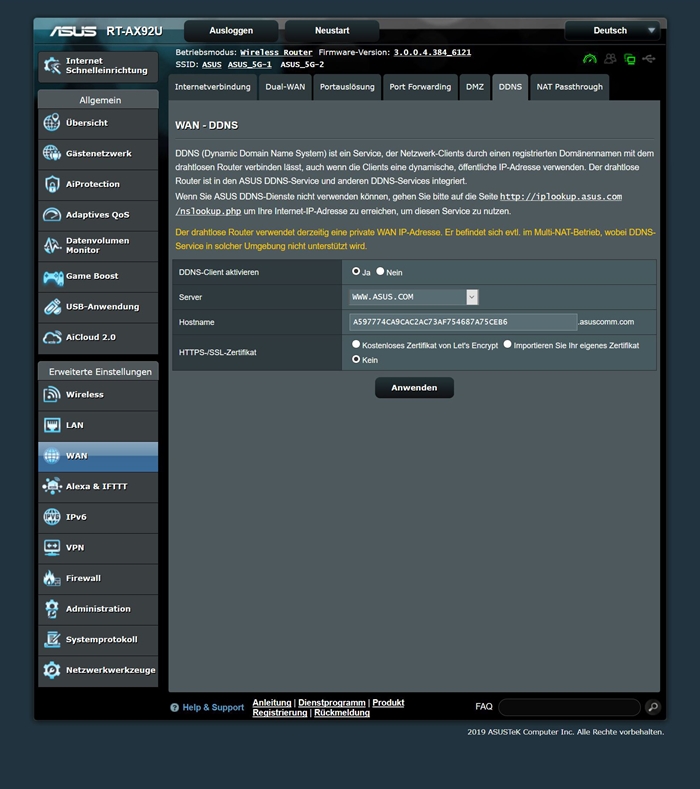Image resolution: width=700 pixels, height=789 pixels.
Task: Click the Firewall flame icon
Action: coord(52,578)
